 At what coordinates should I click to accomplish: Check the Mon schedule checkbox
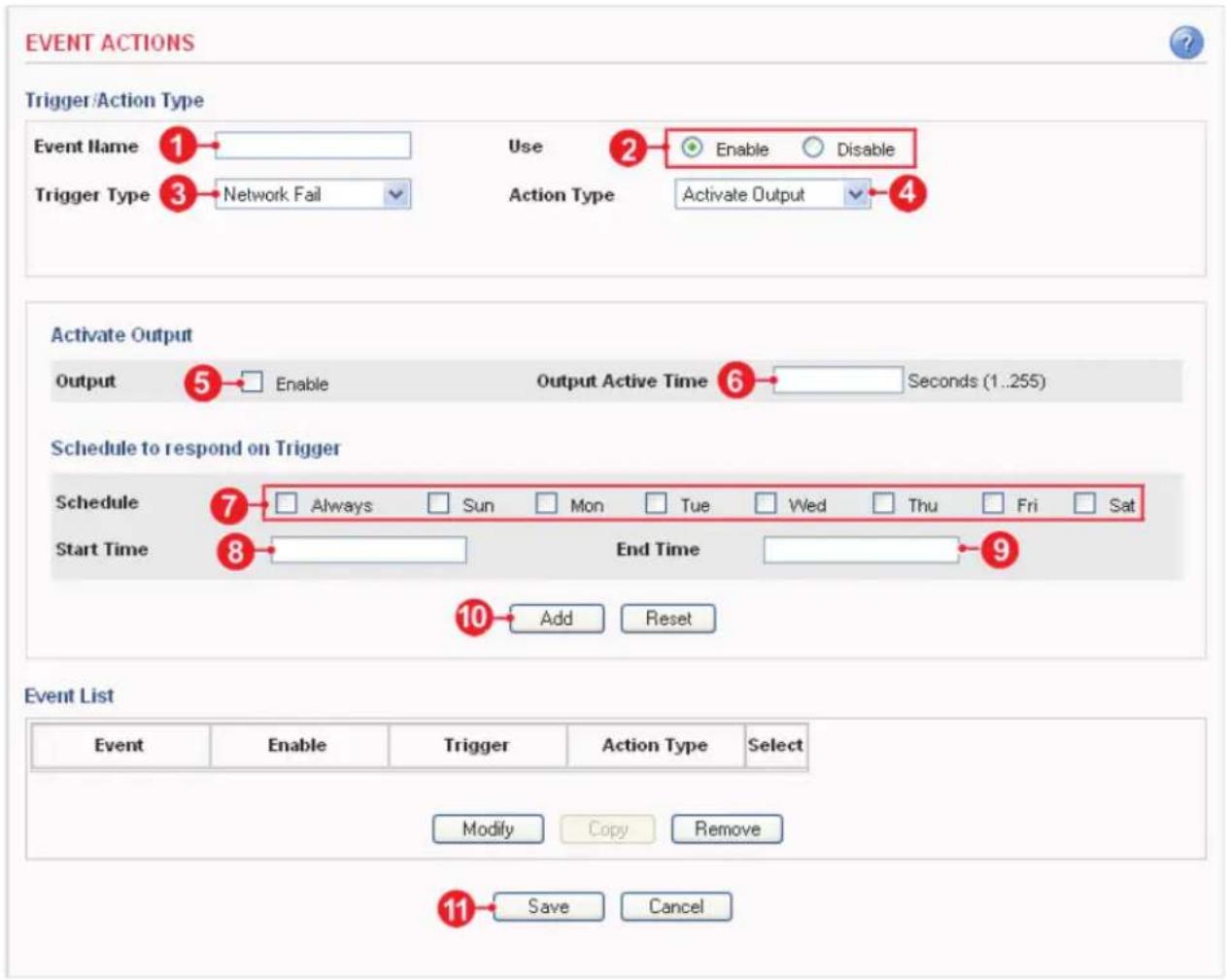point(547,503)
